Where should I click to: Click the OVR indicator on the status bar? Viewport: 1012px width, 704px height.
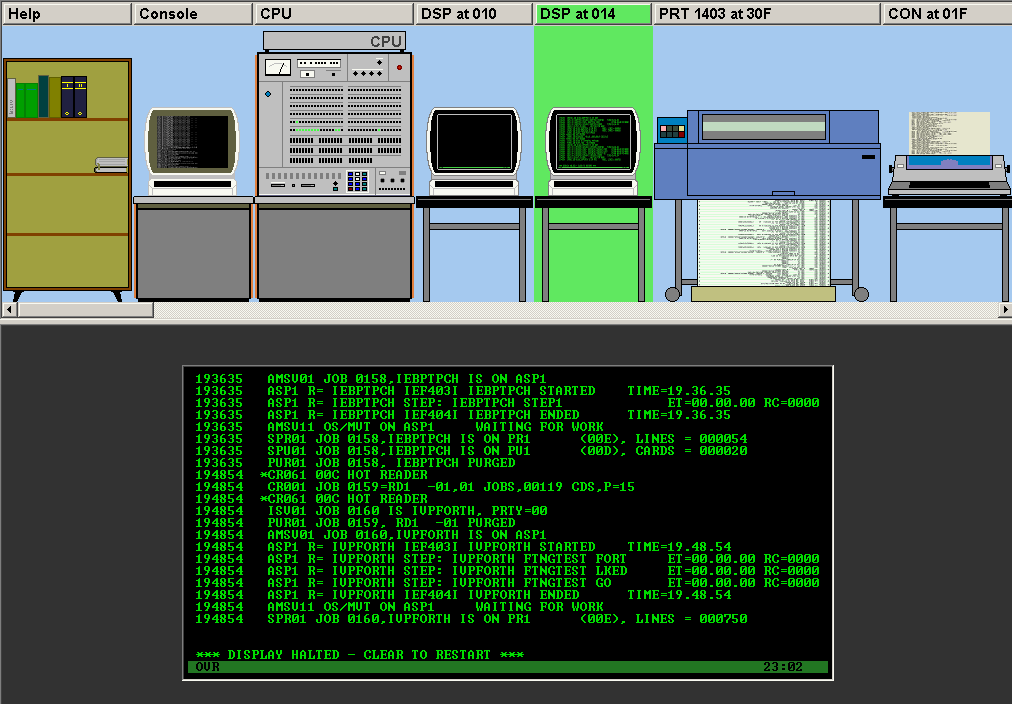(206, 666)
